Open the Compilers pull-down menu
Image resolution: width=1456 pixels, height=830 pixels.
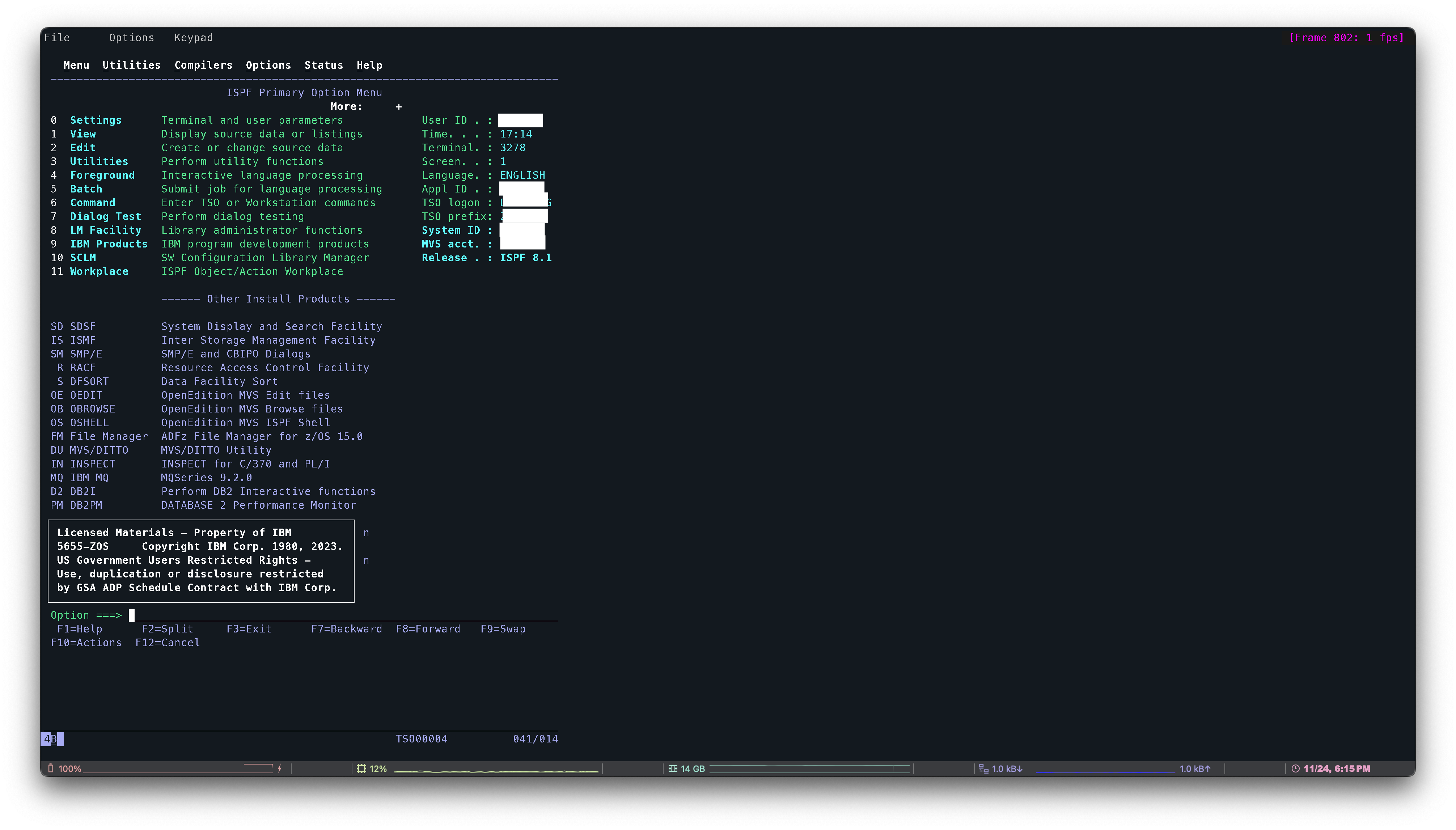pos(203,65)
